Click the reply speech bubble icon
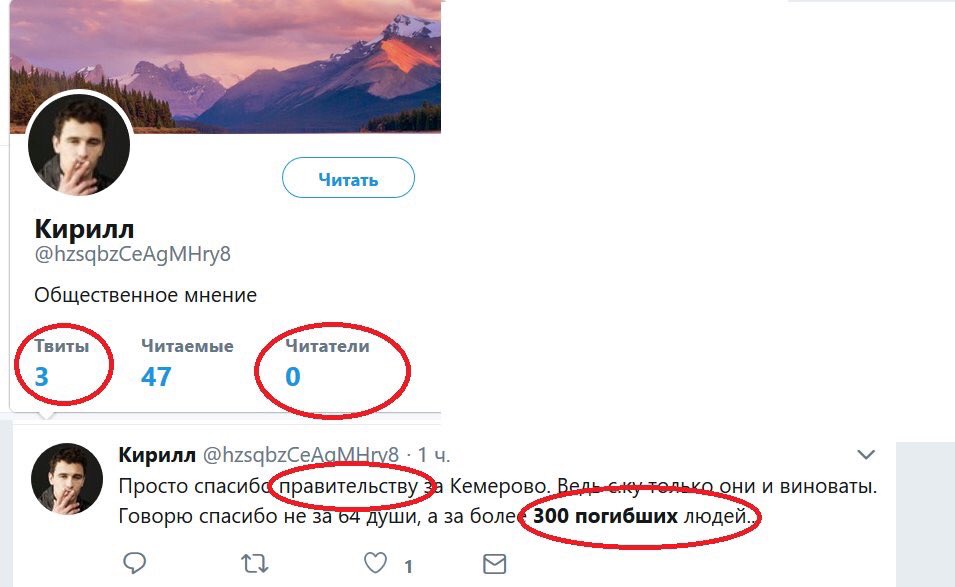This screenshot has height=587, width=955. click(134, 564)
